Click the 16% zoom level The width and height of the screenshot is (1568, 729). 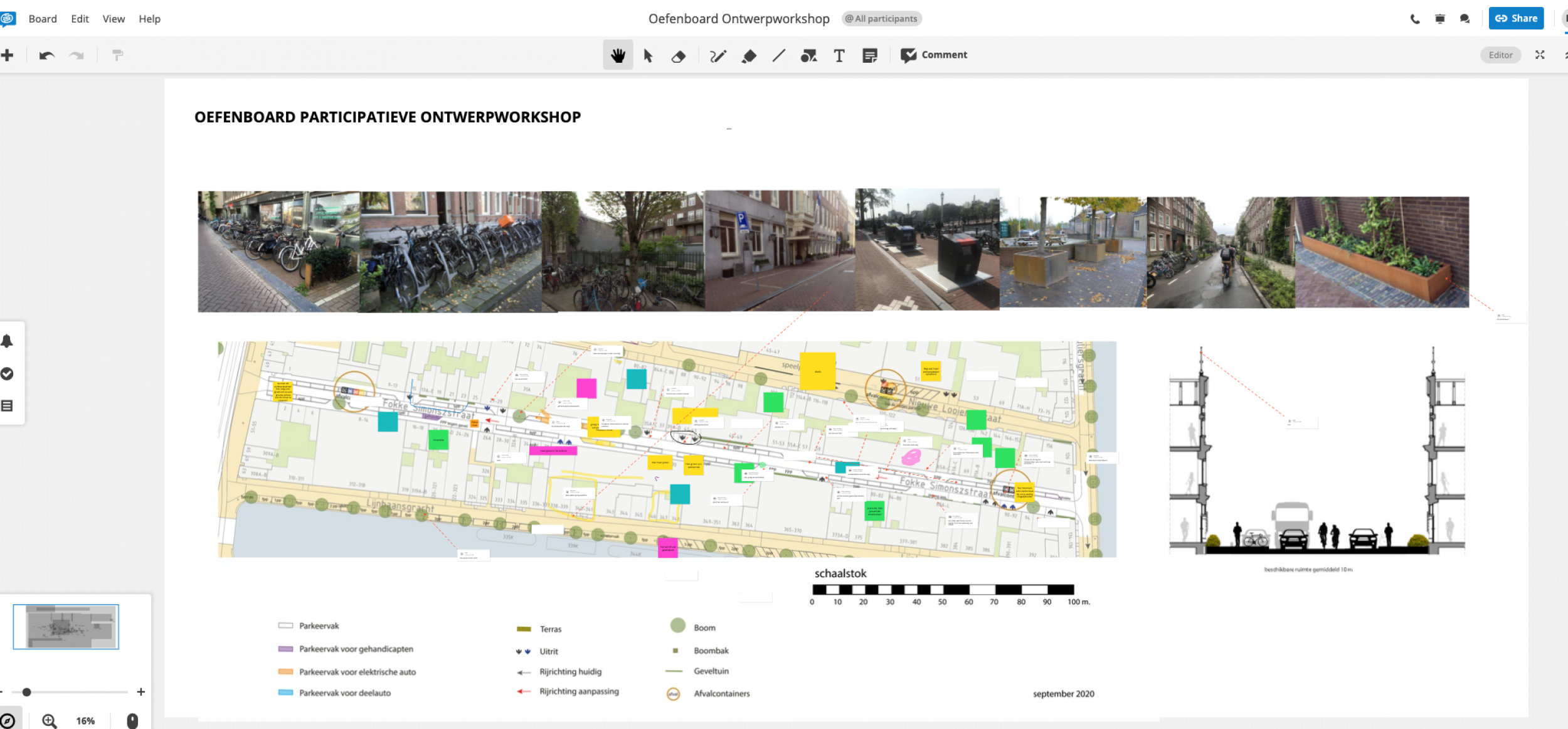click(85, 721)
